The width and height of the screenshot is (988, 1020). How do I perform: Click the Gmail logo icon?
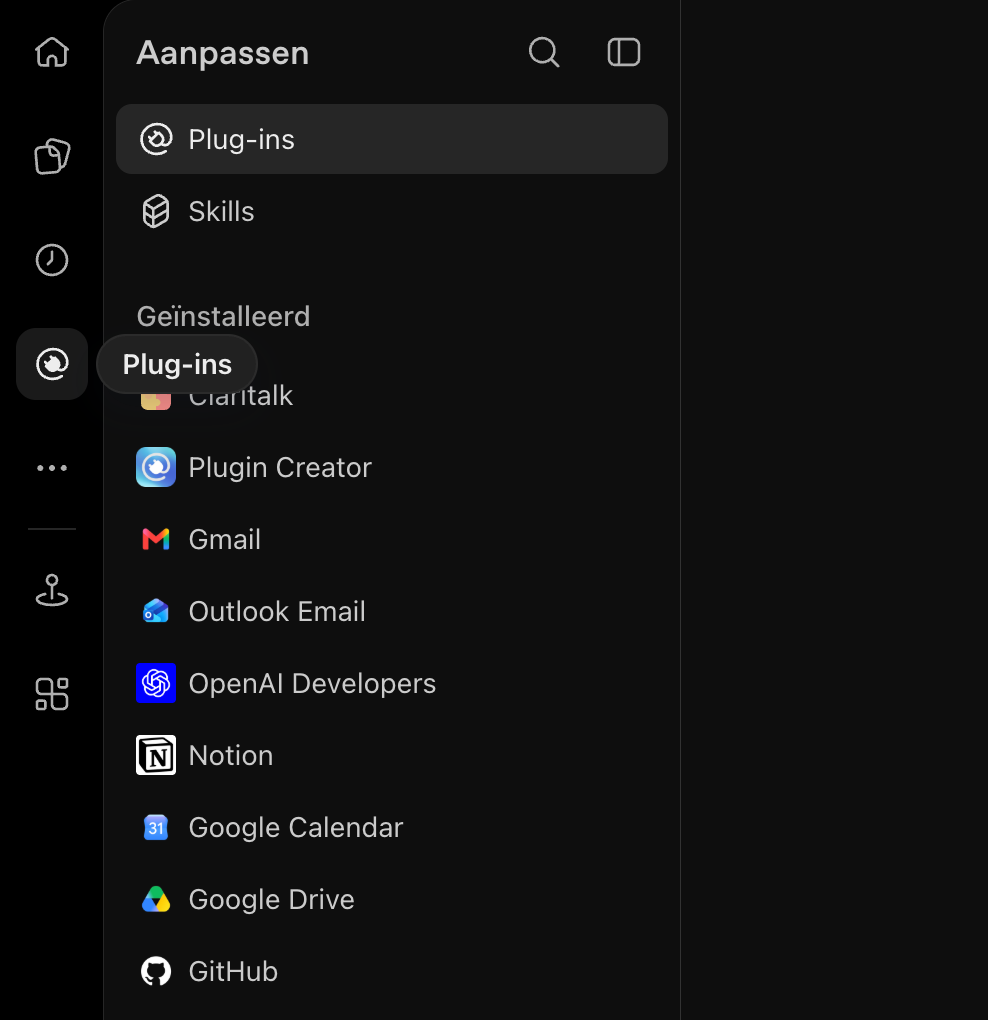[x=156, y=539]
